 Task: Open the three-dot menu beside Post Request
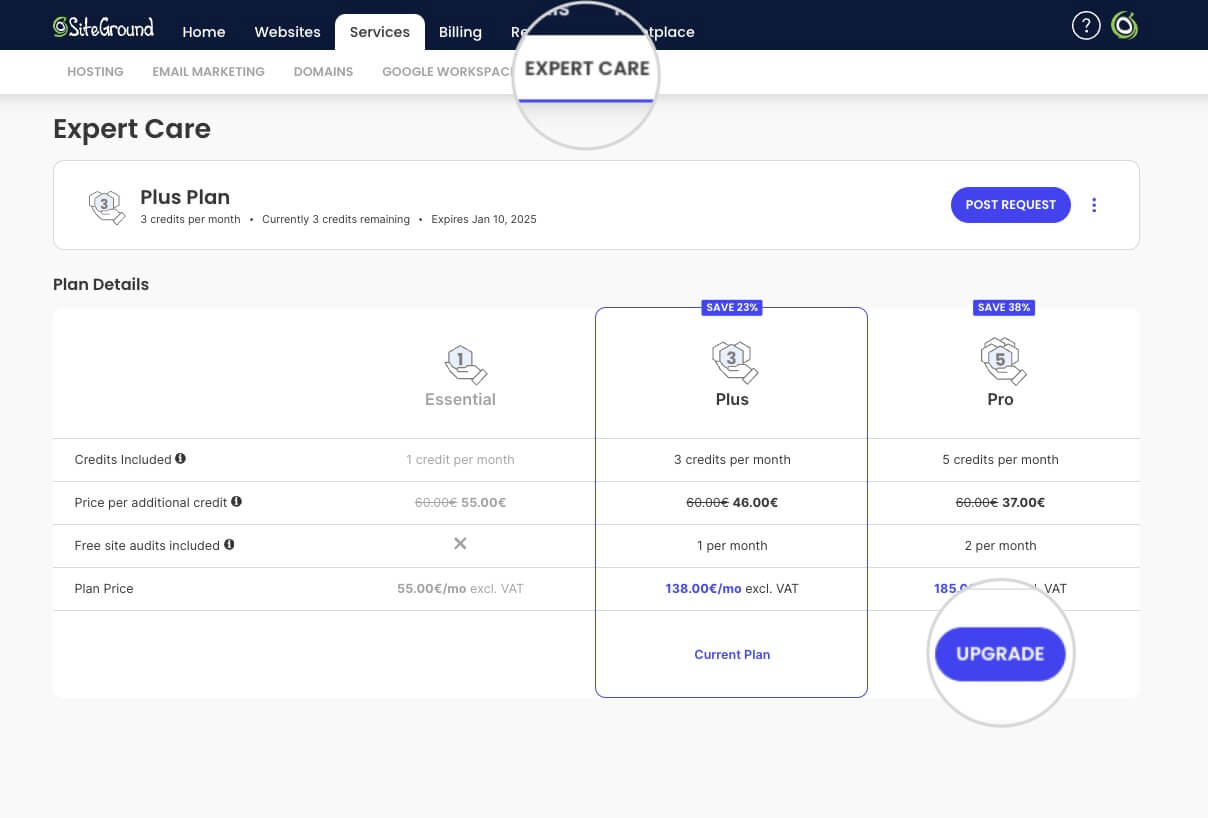tap(1094, 205)
